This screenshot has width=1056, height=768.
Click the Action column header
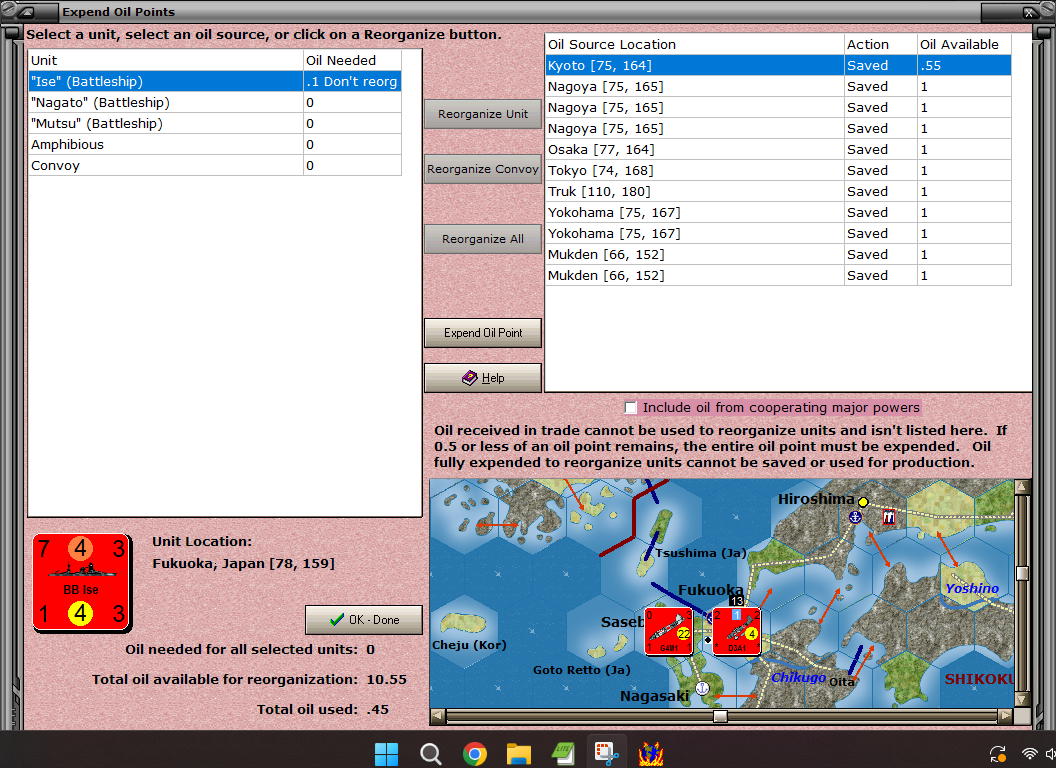(x=880, y=44)
